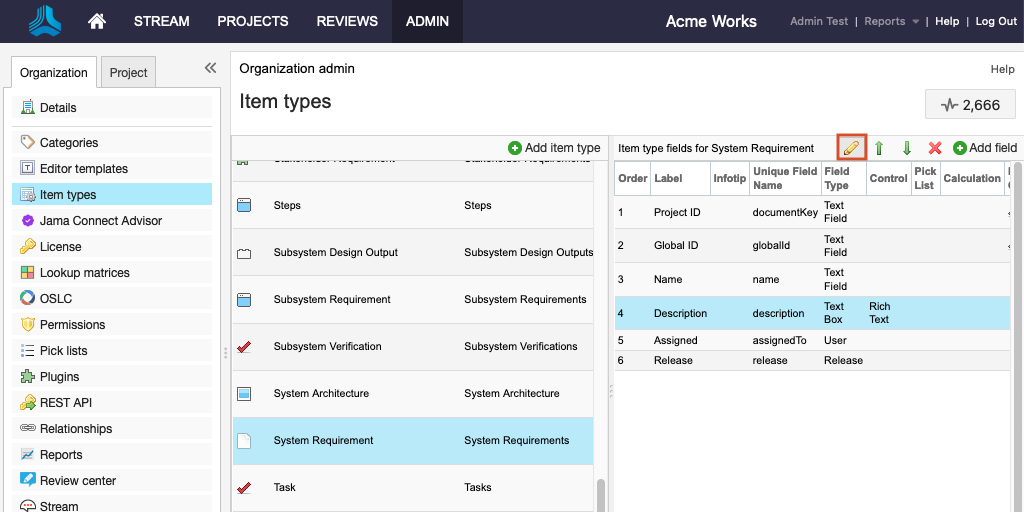Collapse the left sidebar panel

[210, 68]
